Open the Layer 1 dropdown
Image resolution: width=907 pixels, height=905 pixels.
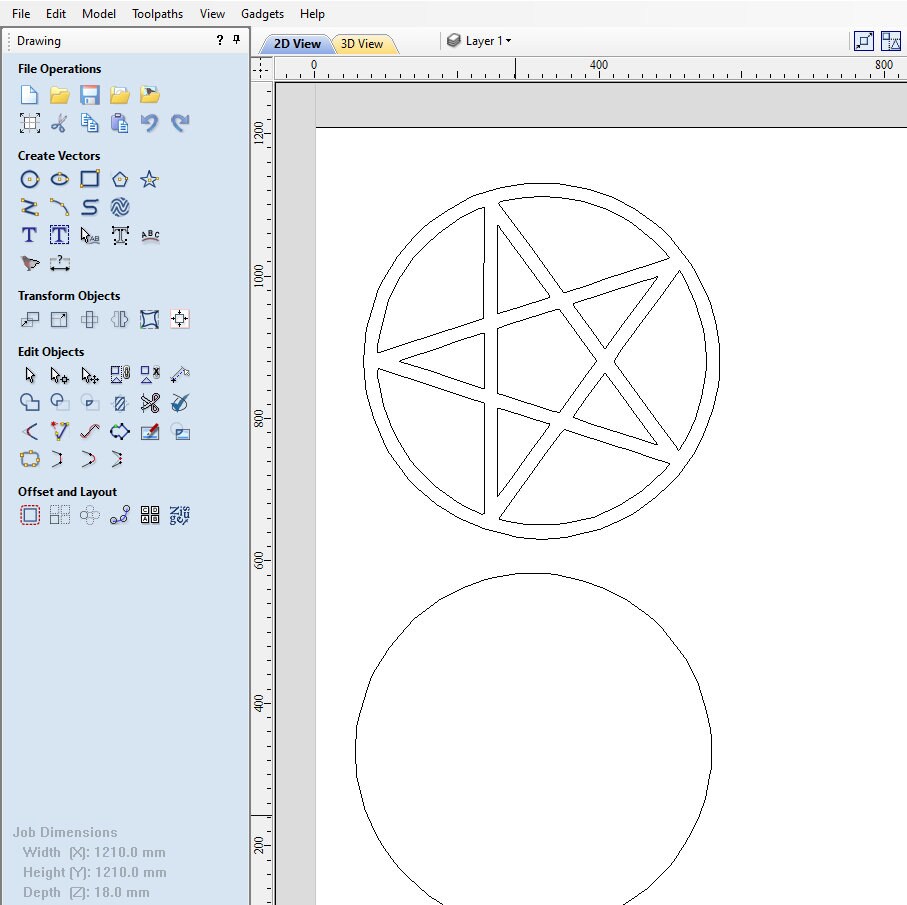[x=487, y=41]
